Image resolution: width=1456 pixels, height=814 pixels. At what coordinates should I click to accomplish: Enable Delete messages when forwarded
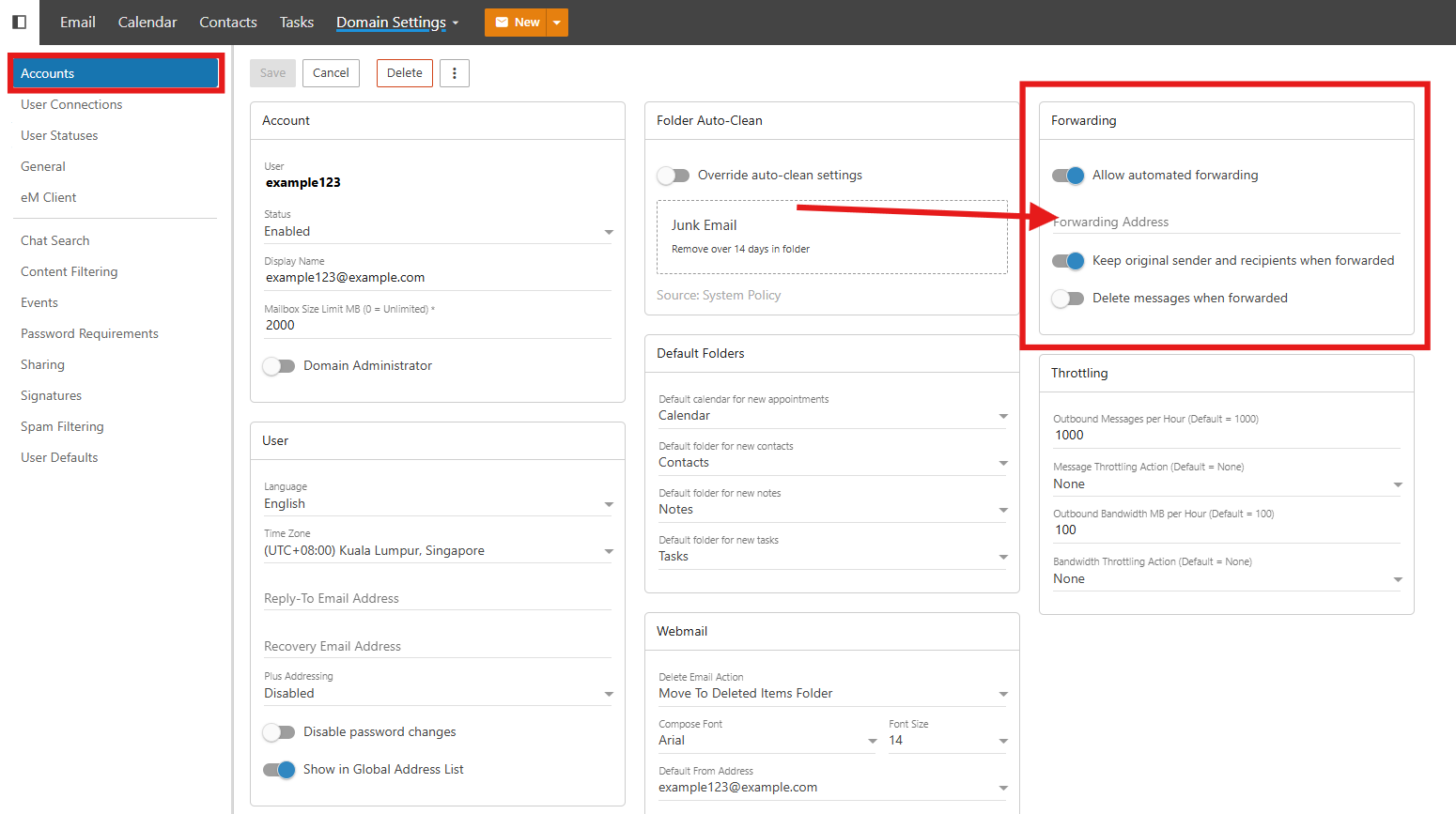click(1068, 299)
